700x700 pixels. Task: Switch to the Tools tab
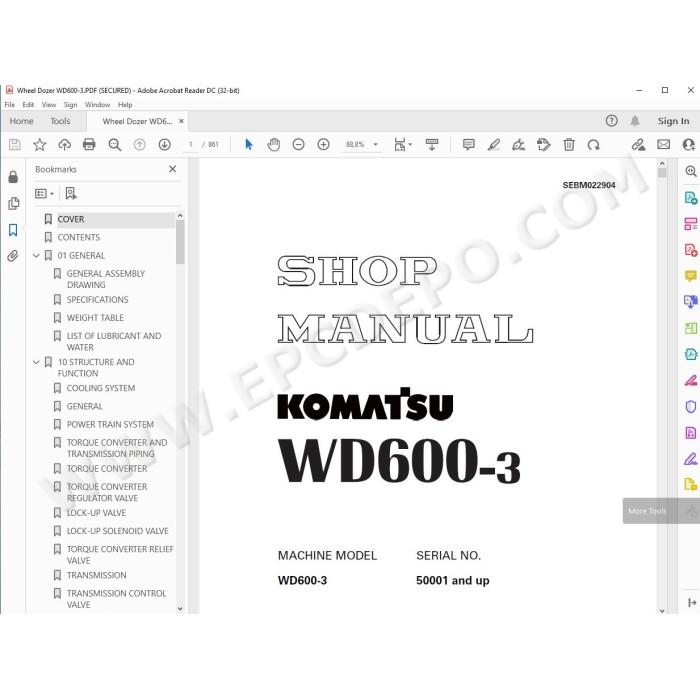click(60, 121)
